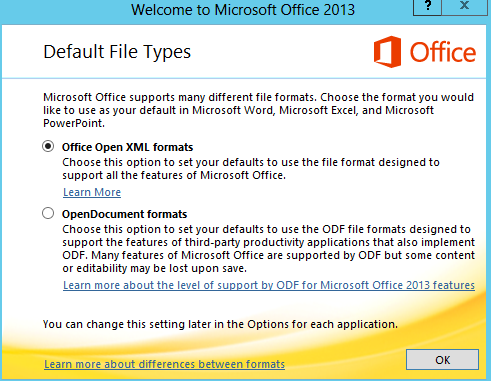Viewport: 491px width, 381px height.
Task: Click the Office Open XML option description text
Action: click(251, 169)
